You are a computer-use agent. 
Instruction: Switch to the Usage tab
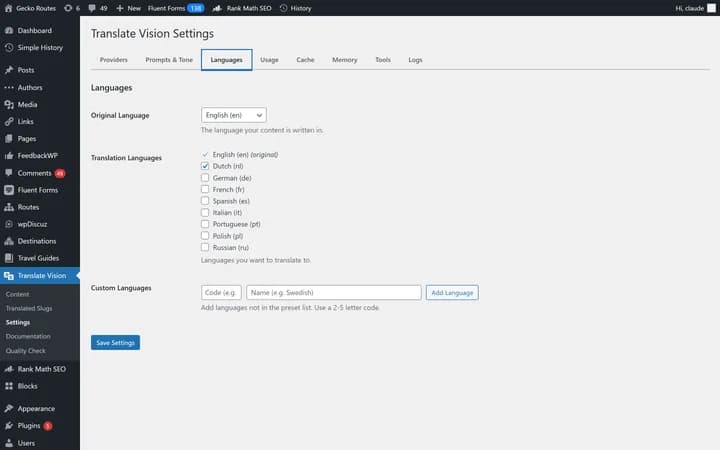269,60
